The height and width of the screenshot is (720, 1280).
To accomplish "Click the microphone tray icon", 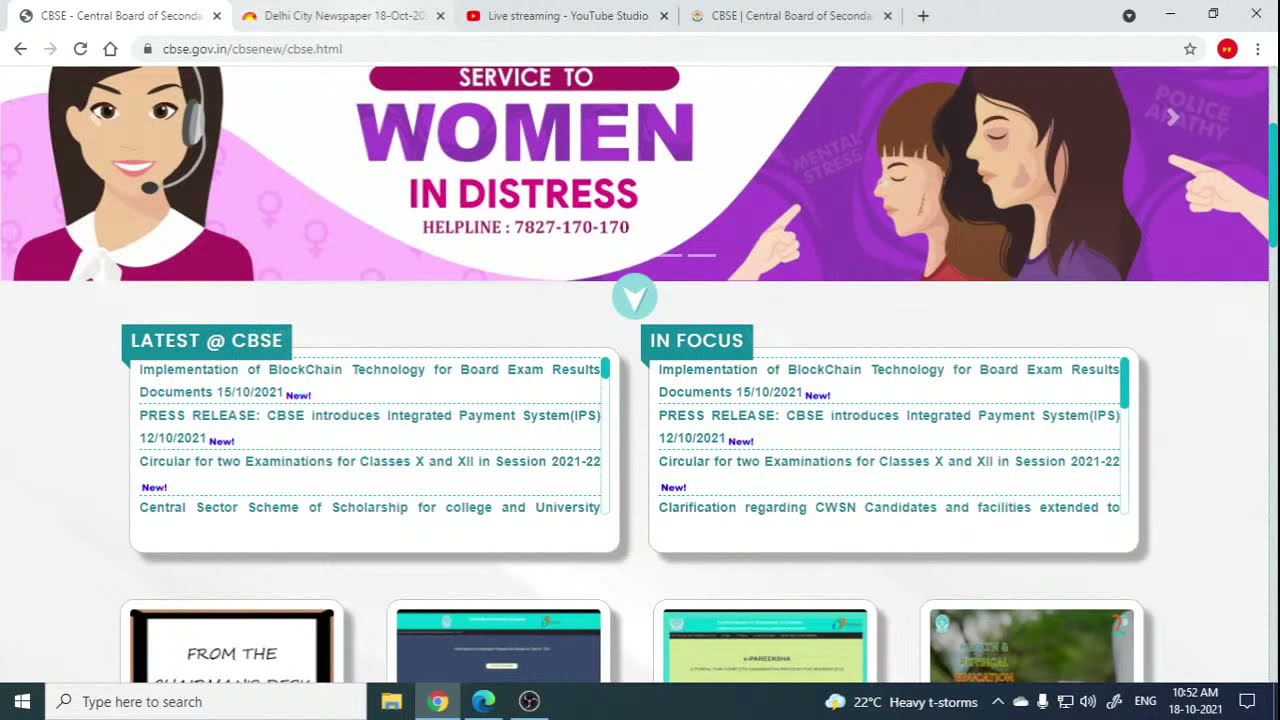I will coord(1043,702).
